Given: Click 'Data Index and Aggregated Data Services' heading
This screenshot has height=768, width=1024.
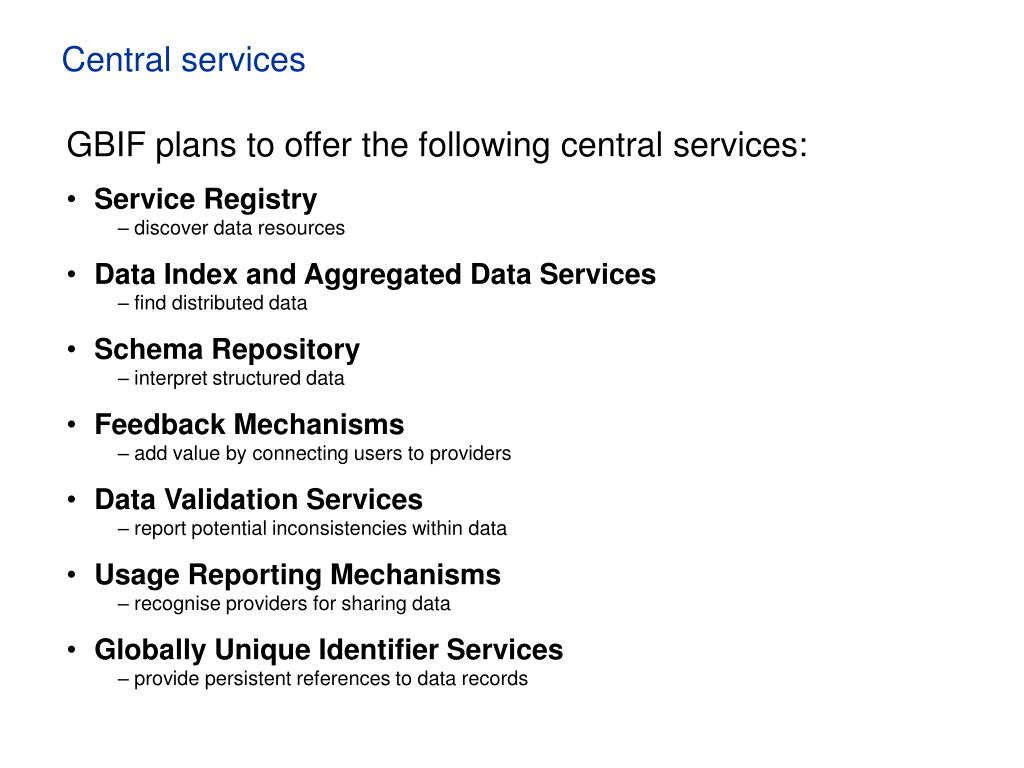Looking at the screenshot, I should pyautogui.click(x=375, y=274).
